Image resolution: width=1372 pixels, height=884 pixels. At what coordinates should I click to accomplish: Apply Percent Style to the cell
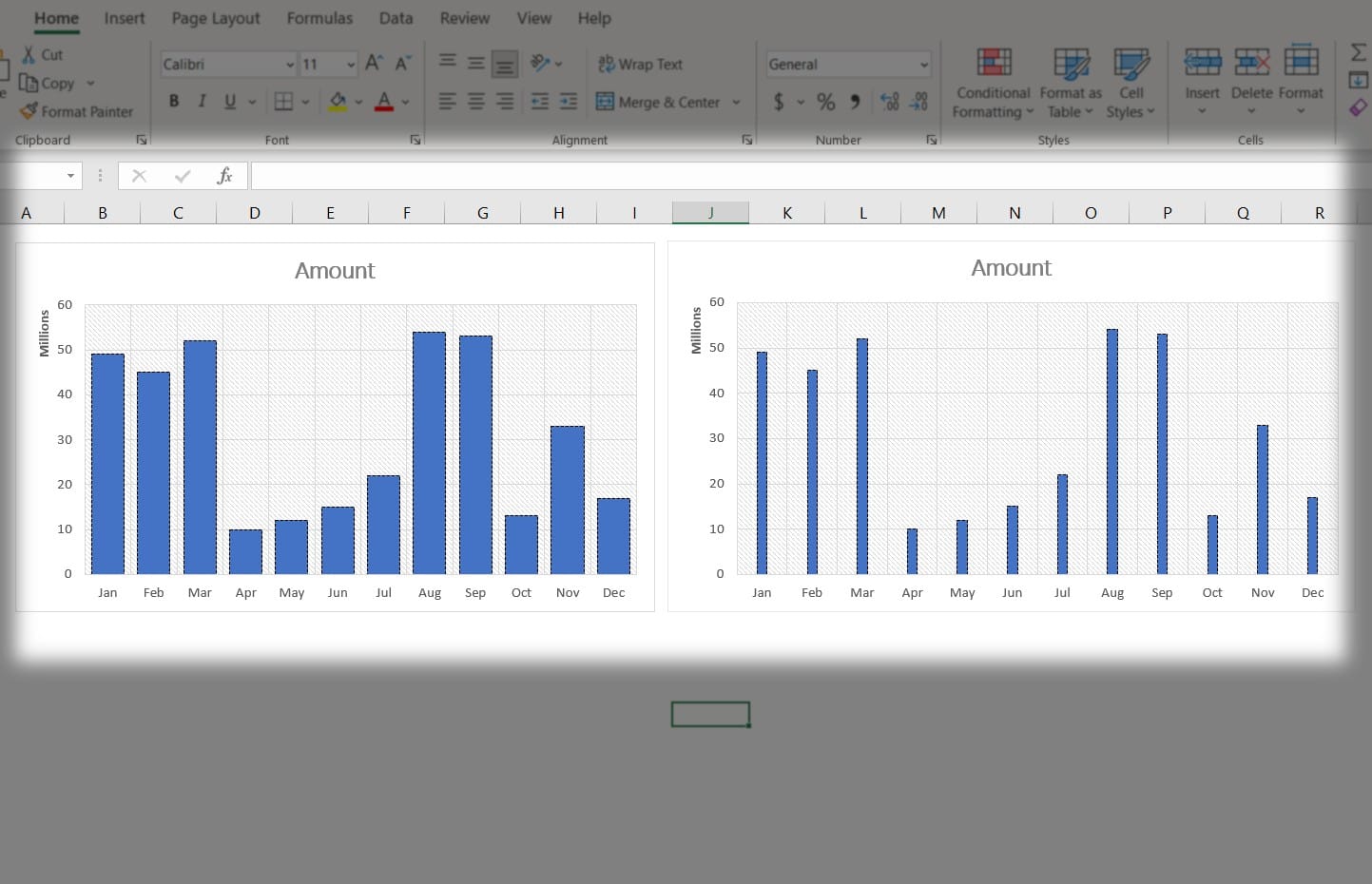[x=825, y=102]
